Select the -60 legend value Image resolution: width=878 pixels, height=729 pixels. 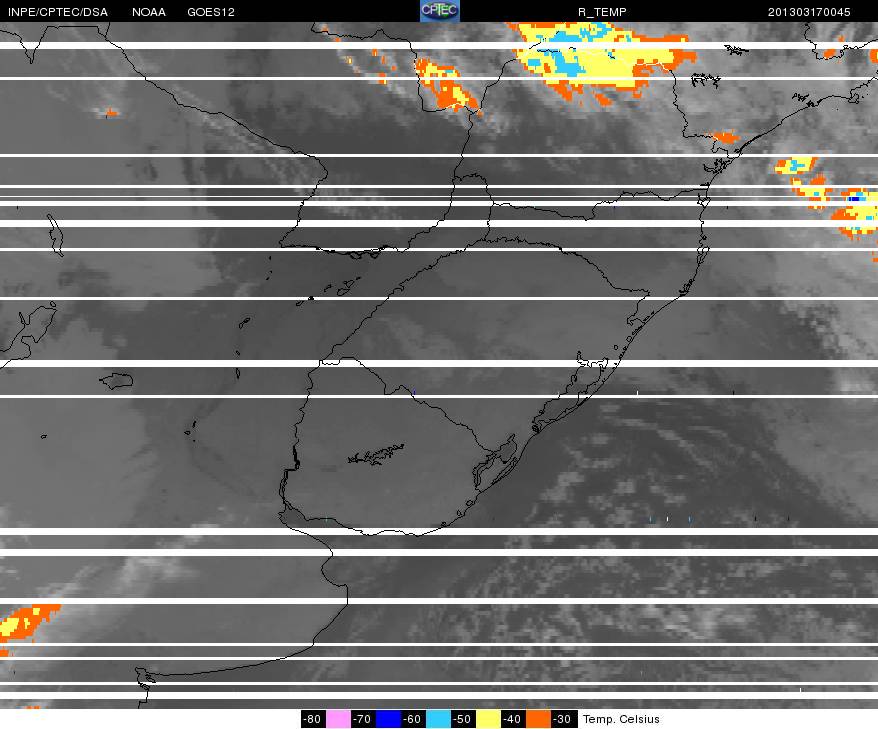(413, 719)
